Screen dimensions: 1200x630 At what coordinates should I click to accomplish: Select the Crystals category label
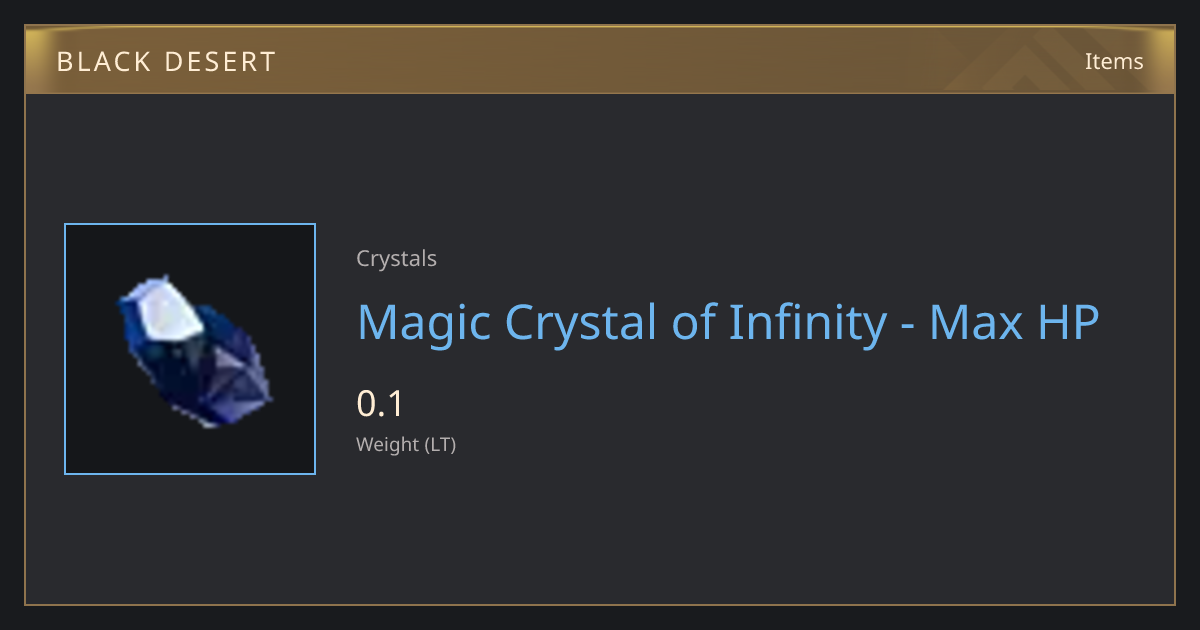click(396, 258)
